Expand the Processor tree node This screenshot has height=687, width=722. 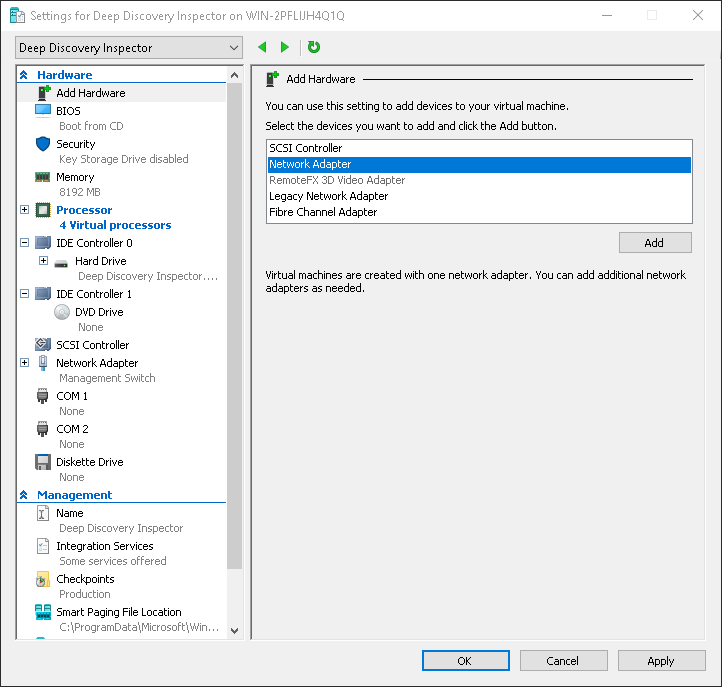coord(25,210)
